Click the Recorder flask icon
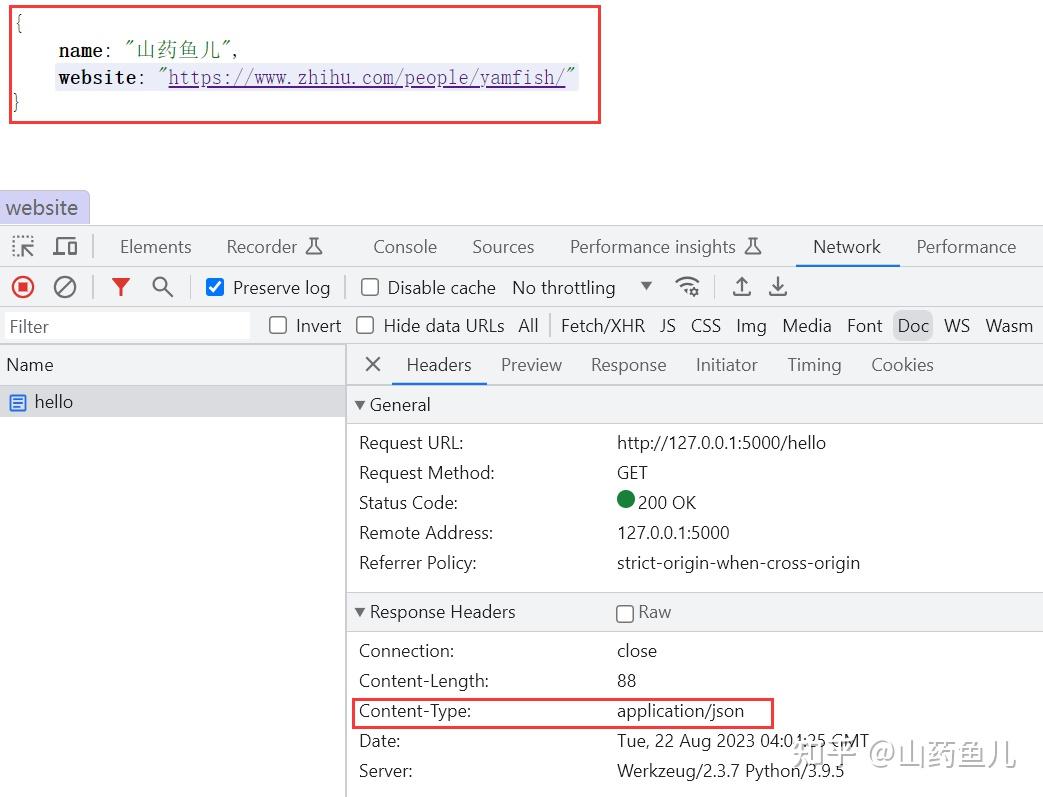The image size is (1043, 797). (314, 246)
